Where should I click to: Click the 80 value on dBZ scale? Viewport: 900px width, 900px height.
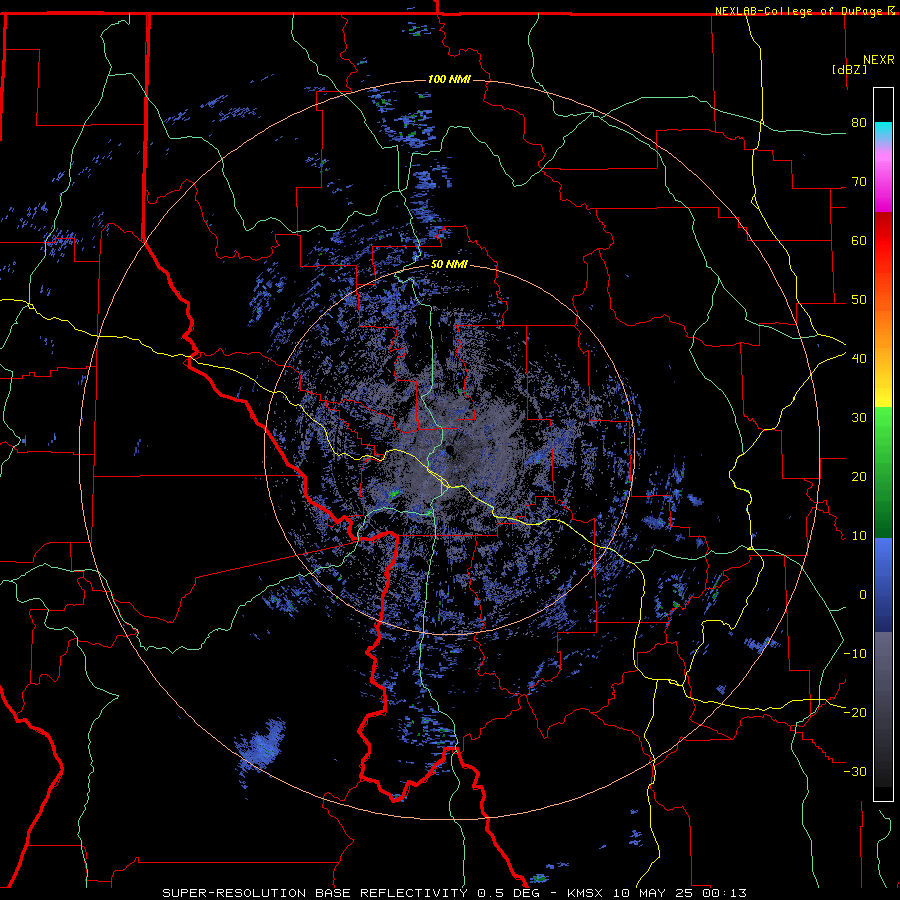[859, 123]
